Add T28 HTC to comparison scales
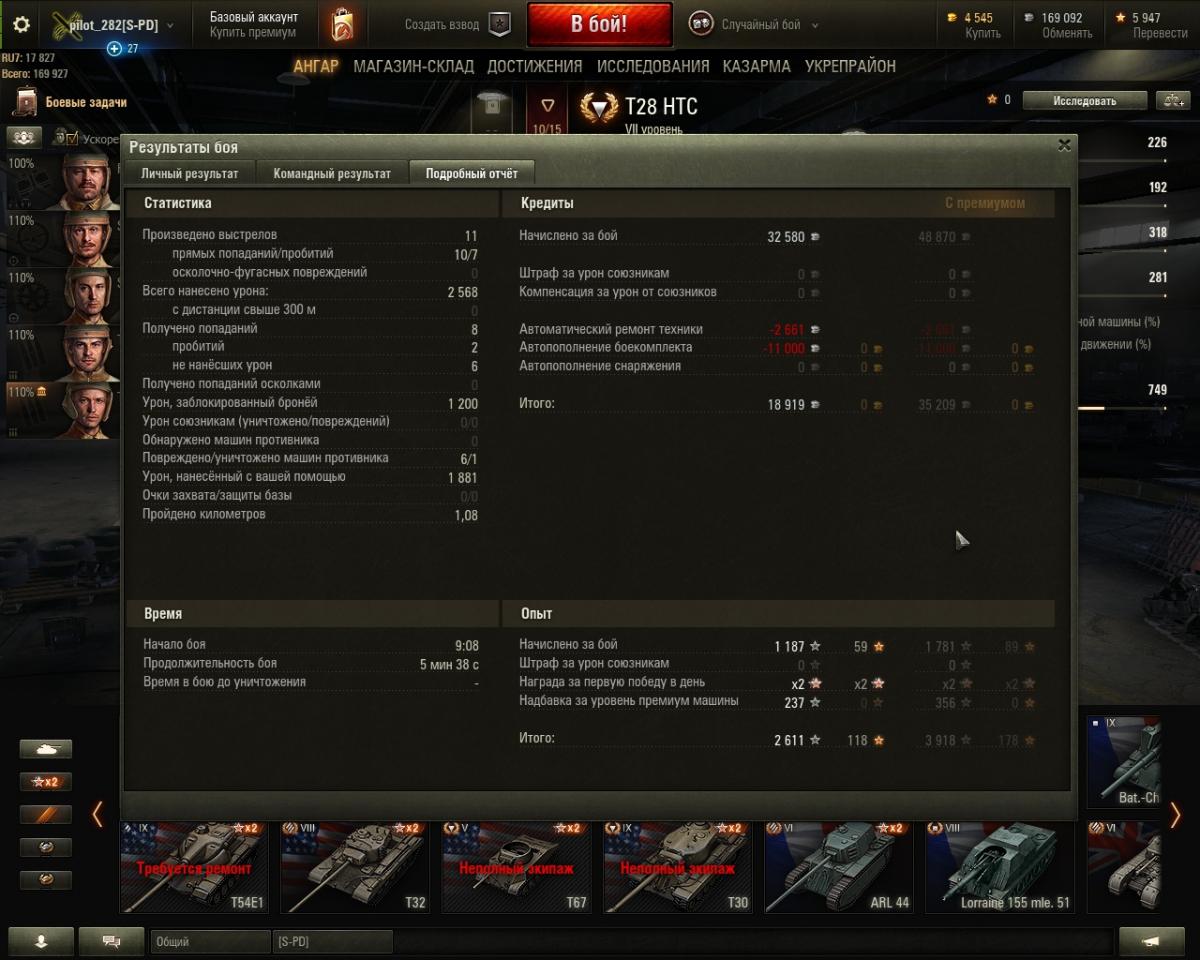The image size is (1200, 960). click(x=1172, y=100)
